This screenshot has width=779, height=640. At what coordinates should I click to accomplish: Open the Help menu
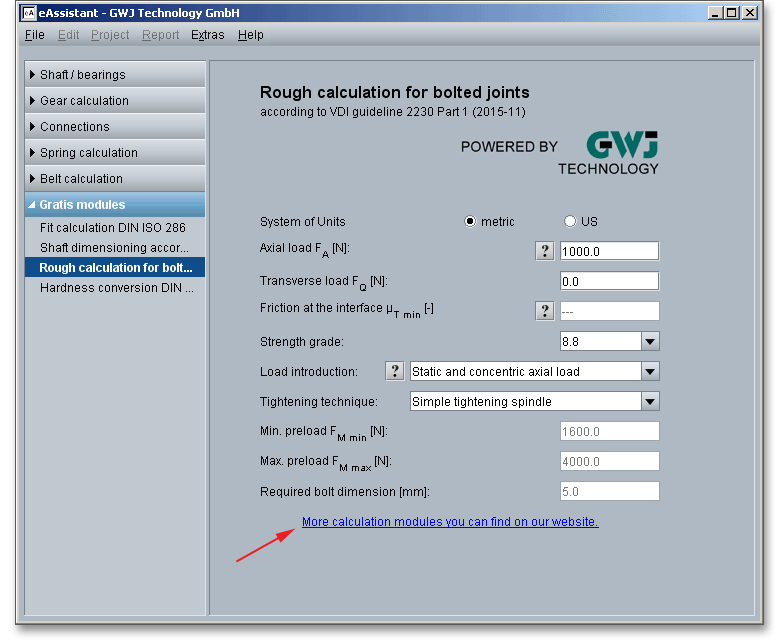coord(251,35)
